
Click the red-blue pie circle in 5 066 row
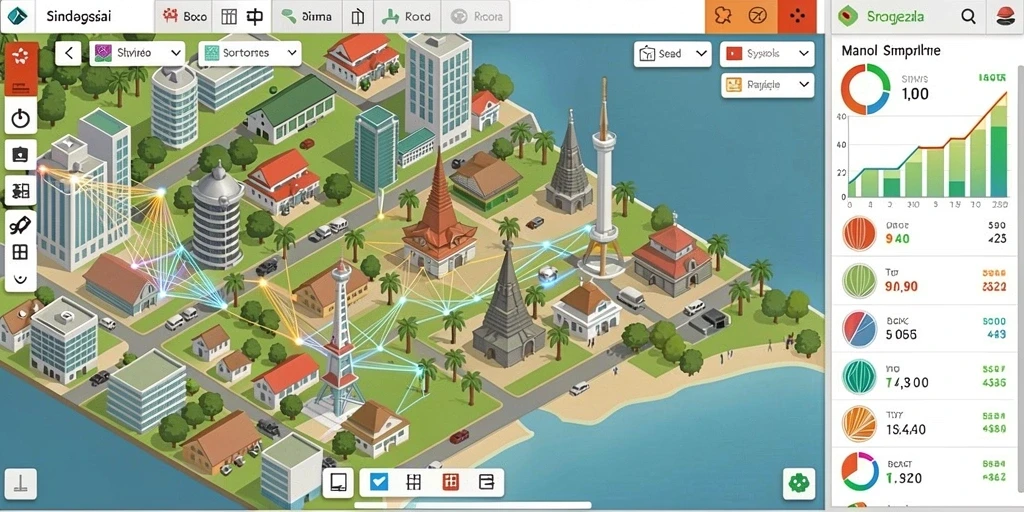click(x=859, y=328)
